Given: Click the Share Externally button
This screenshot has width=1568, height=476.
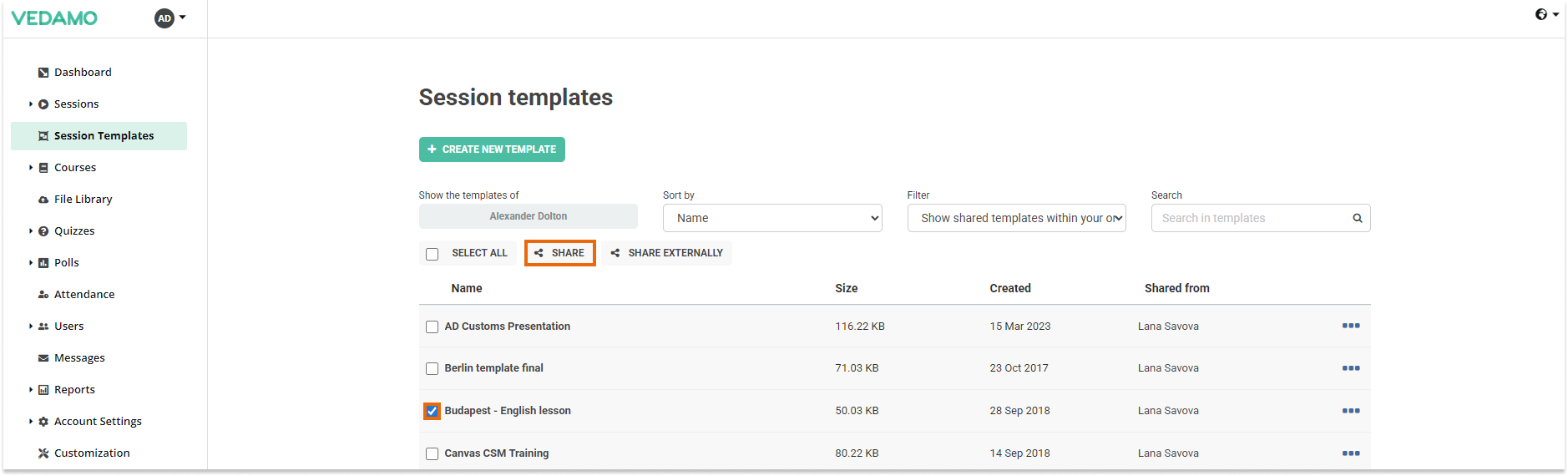Looking at the screenshot, I should 666,253.
